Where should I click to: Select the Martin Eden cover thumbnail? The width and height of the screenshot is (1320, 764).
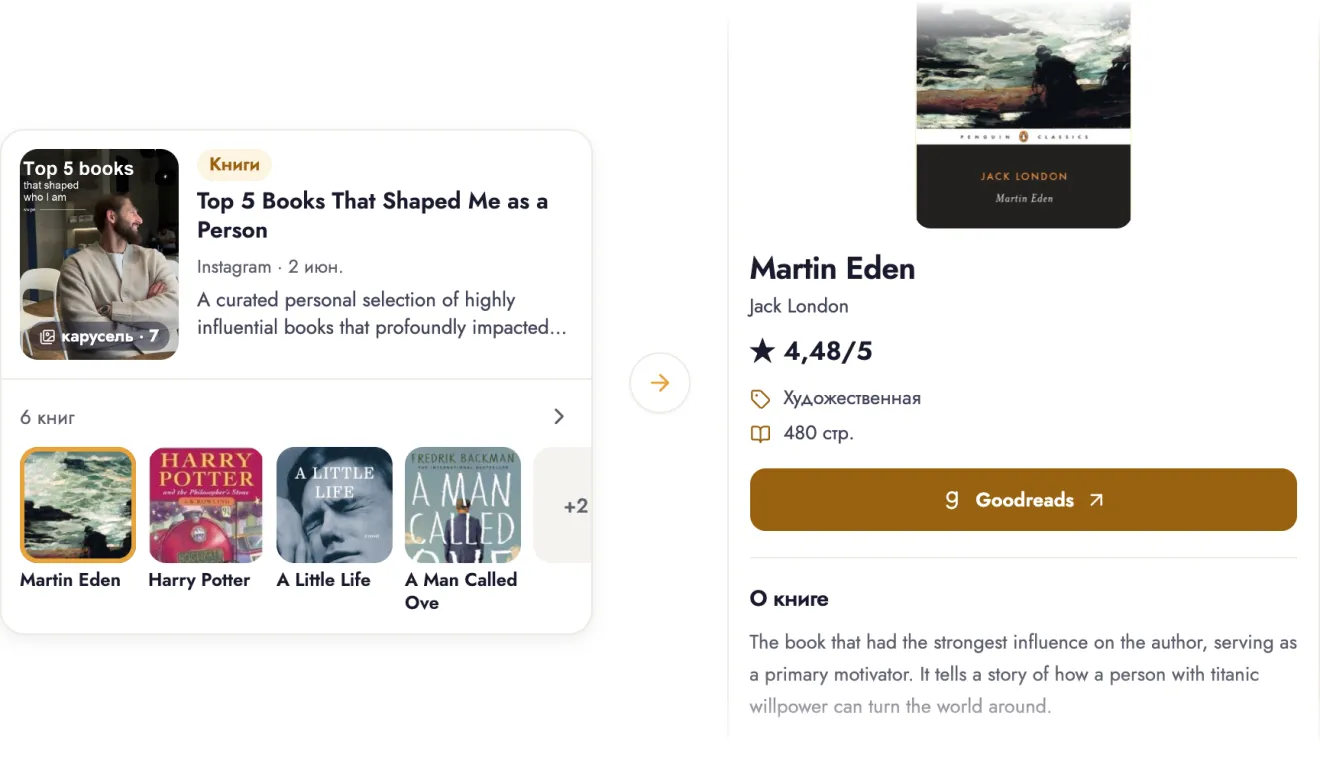click(78, 505)
